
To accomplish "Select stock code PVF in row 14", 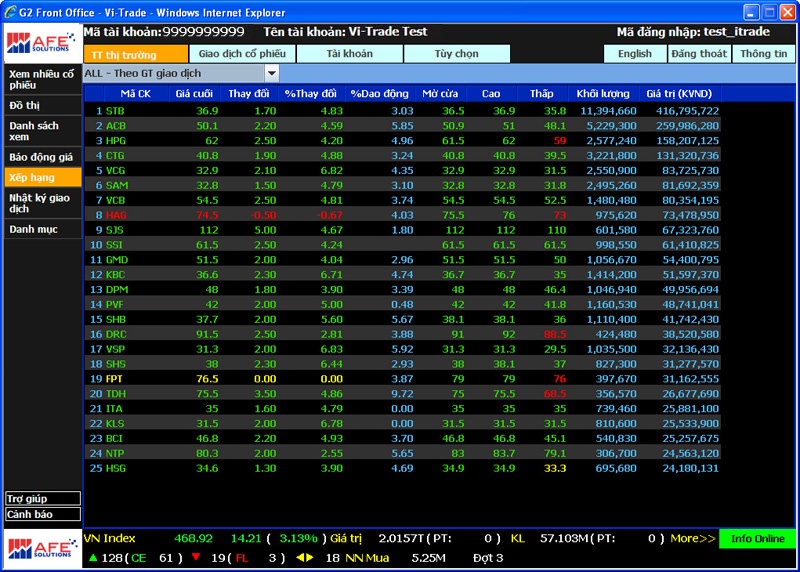I will (115, 304).
